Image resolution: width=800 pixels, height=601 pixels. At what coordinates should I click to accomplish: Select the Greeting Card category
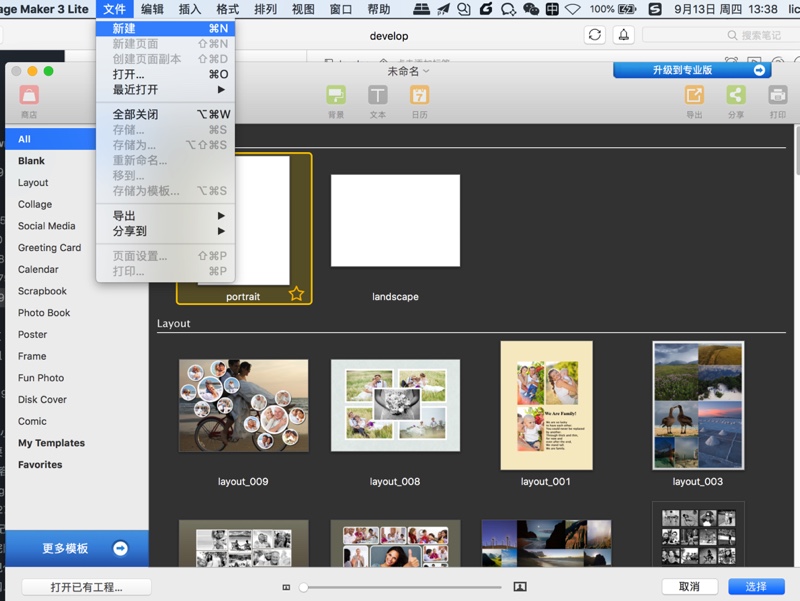51,247
